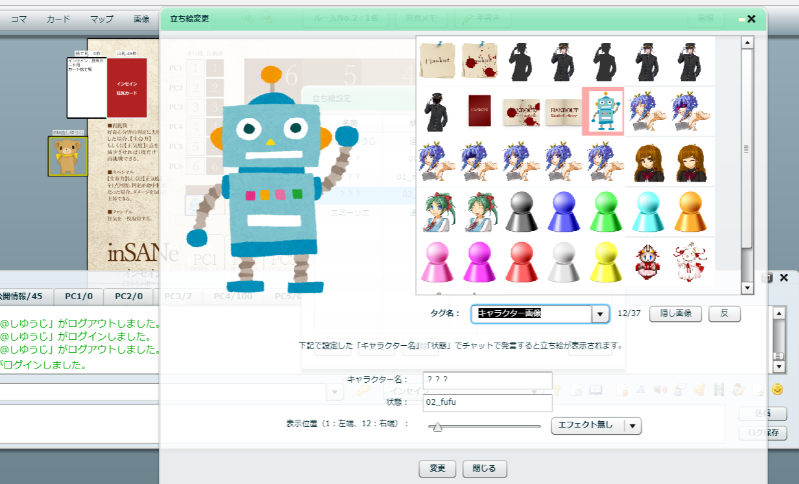Image resolution: width=799 pixels, height=484 pixels.
Task: Select the green-haired girl with open eyes
Action: [x=437, y=212]
